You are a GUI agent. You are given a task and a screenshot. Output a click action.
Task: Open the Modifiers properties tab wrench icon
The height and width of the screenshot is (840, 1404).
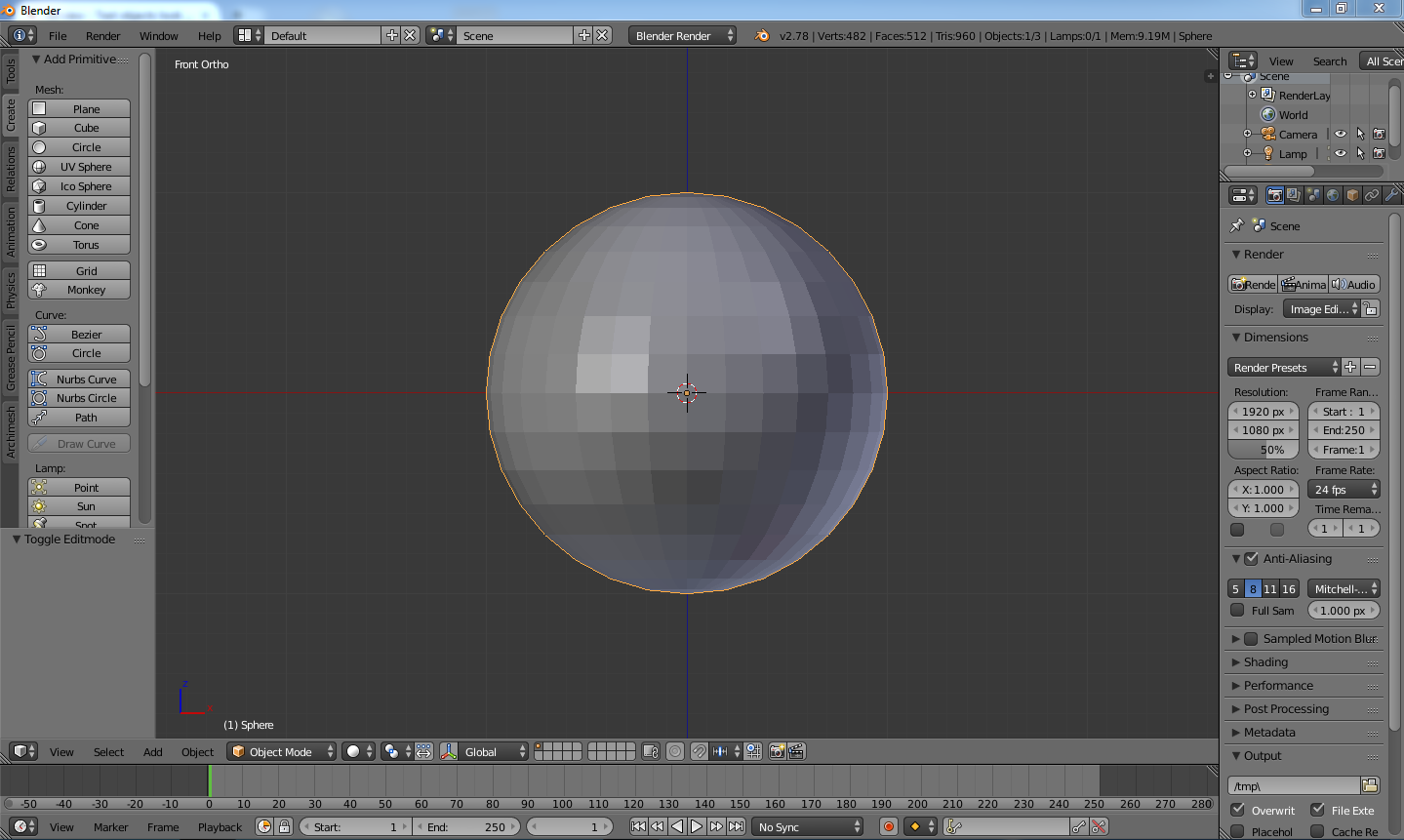coord(1391,195)
